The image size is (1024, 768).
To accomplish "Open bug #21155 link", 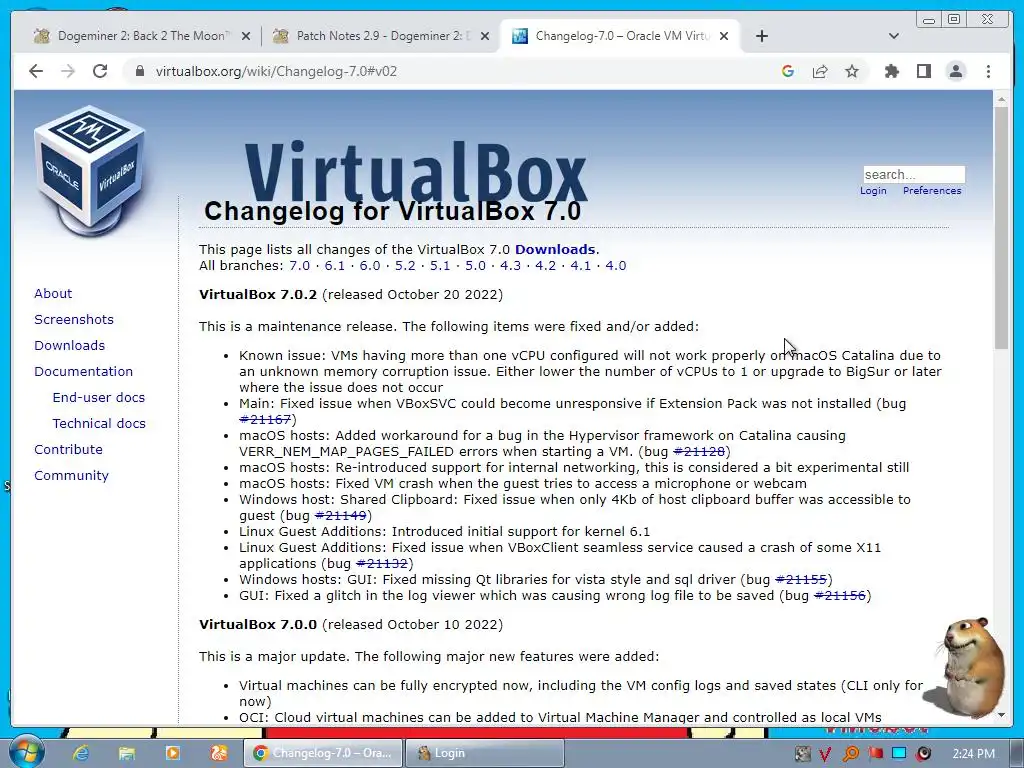I will click(x=801, y=579).
